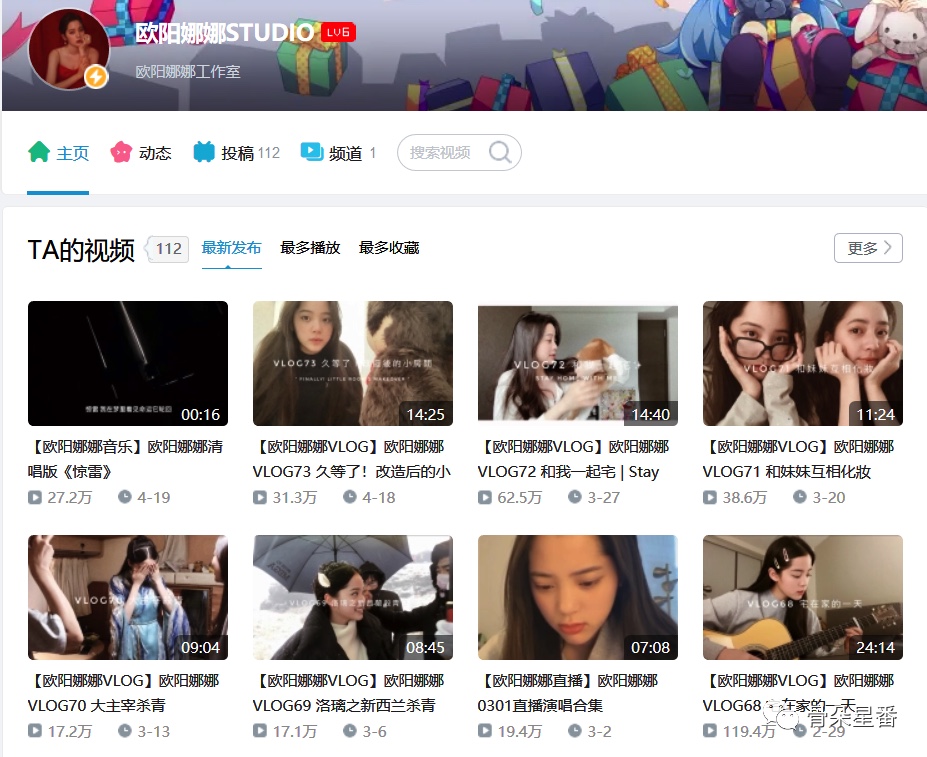Click the lightning badge on the avatar
Viewport: 927px width, 757px height.
coord(96,76)
